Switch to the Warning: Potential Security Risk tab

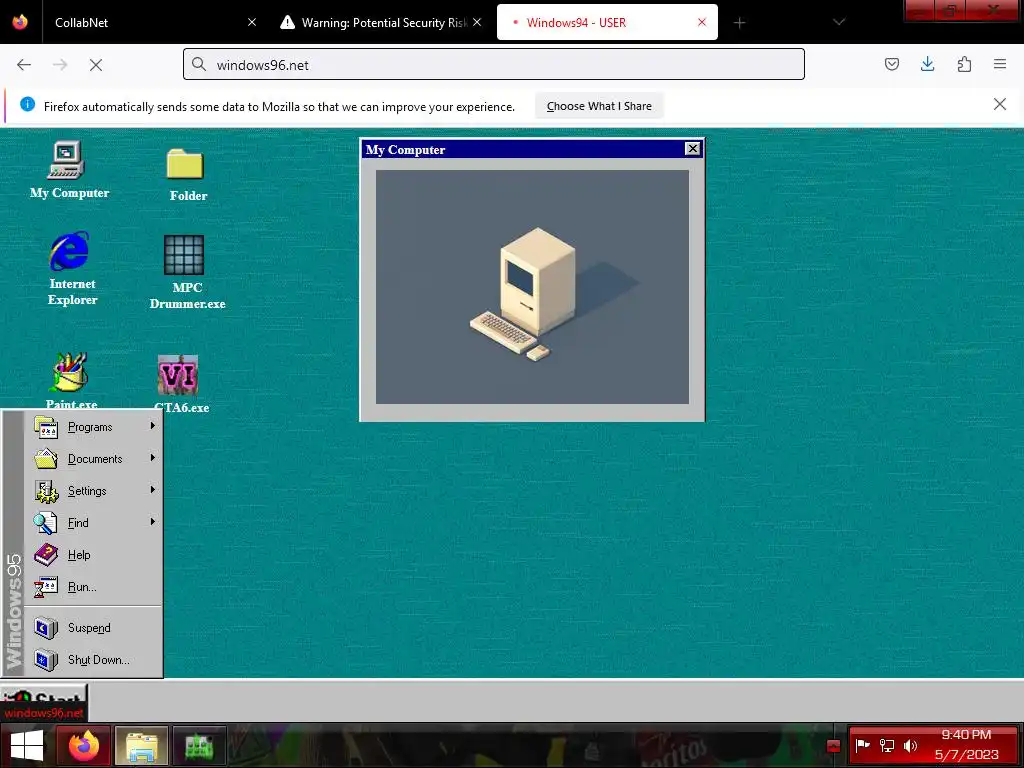click(x=381, y=22)
